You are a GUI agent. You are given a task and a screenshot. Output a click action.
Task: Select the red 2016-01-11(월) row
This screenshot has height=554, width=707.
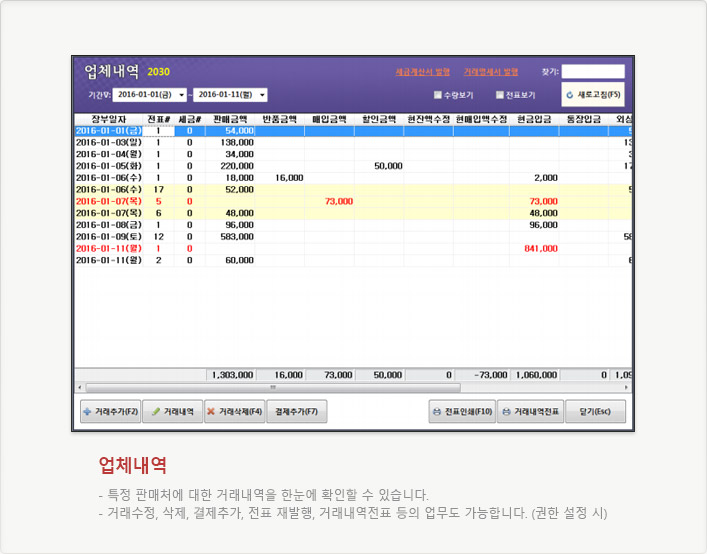(353, 248)
